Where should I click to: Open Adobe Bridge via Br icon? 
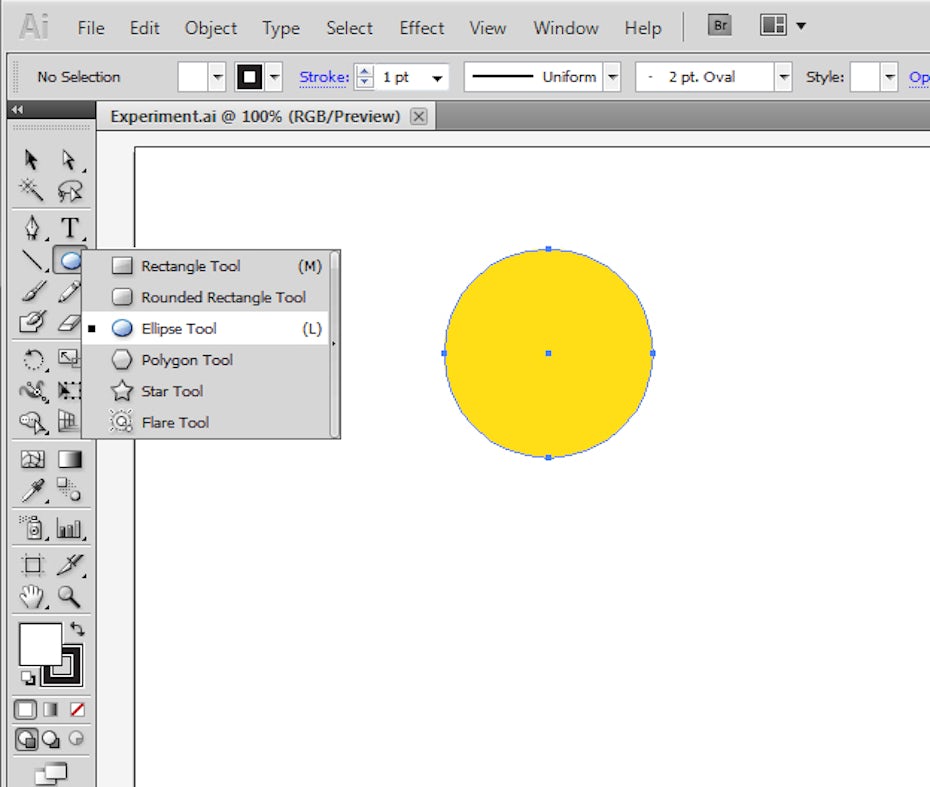pyautogui.click(x=719, y=26)
